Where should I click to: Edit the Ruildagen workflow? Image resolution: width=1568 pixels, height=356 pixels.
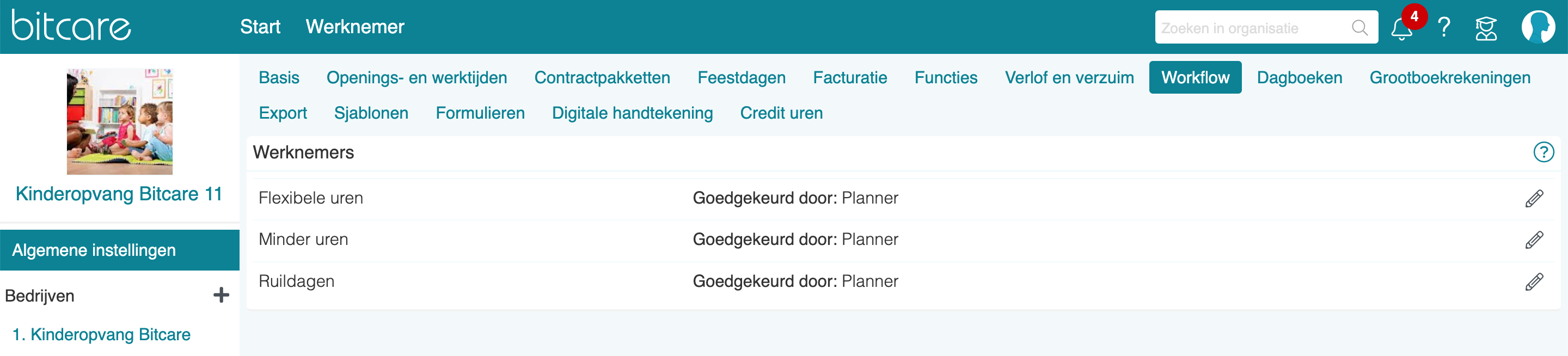[1534, 282]
